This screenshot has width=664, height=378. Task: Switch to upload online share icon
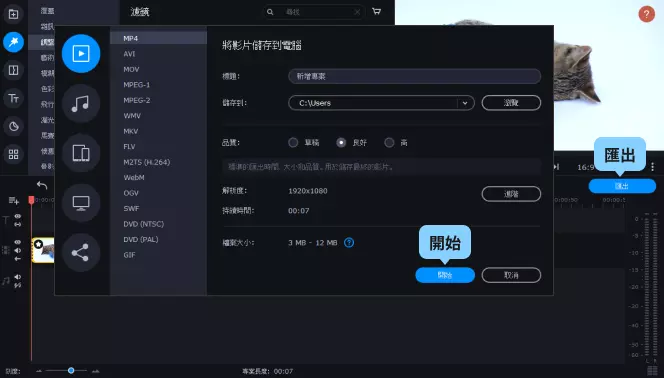pos(81,252)
